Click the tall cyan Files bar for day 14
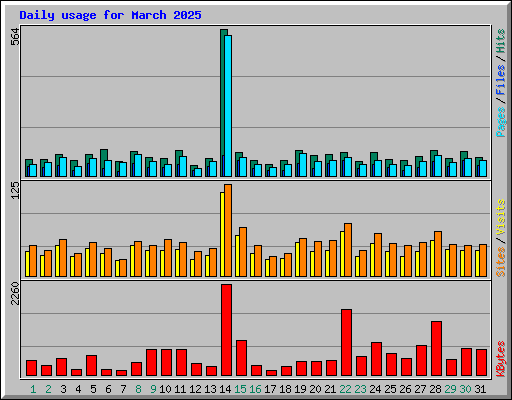512x400 pixels. coord(228,106)
